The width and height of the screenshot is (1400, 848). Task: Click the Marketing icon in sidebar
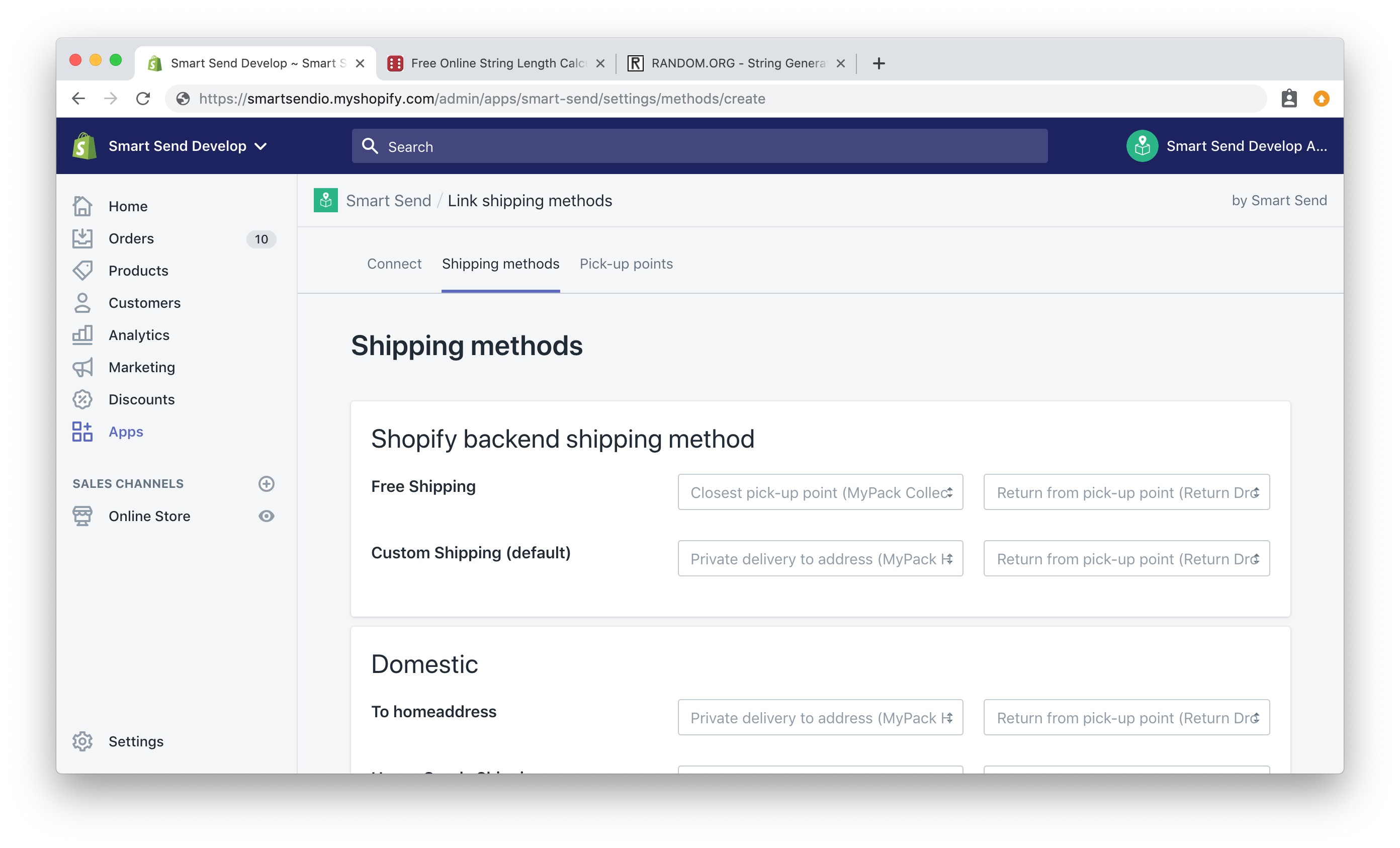(84, 367)
